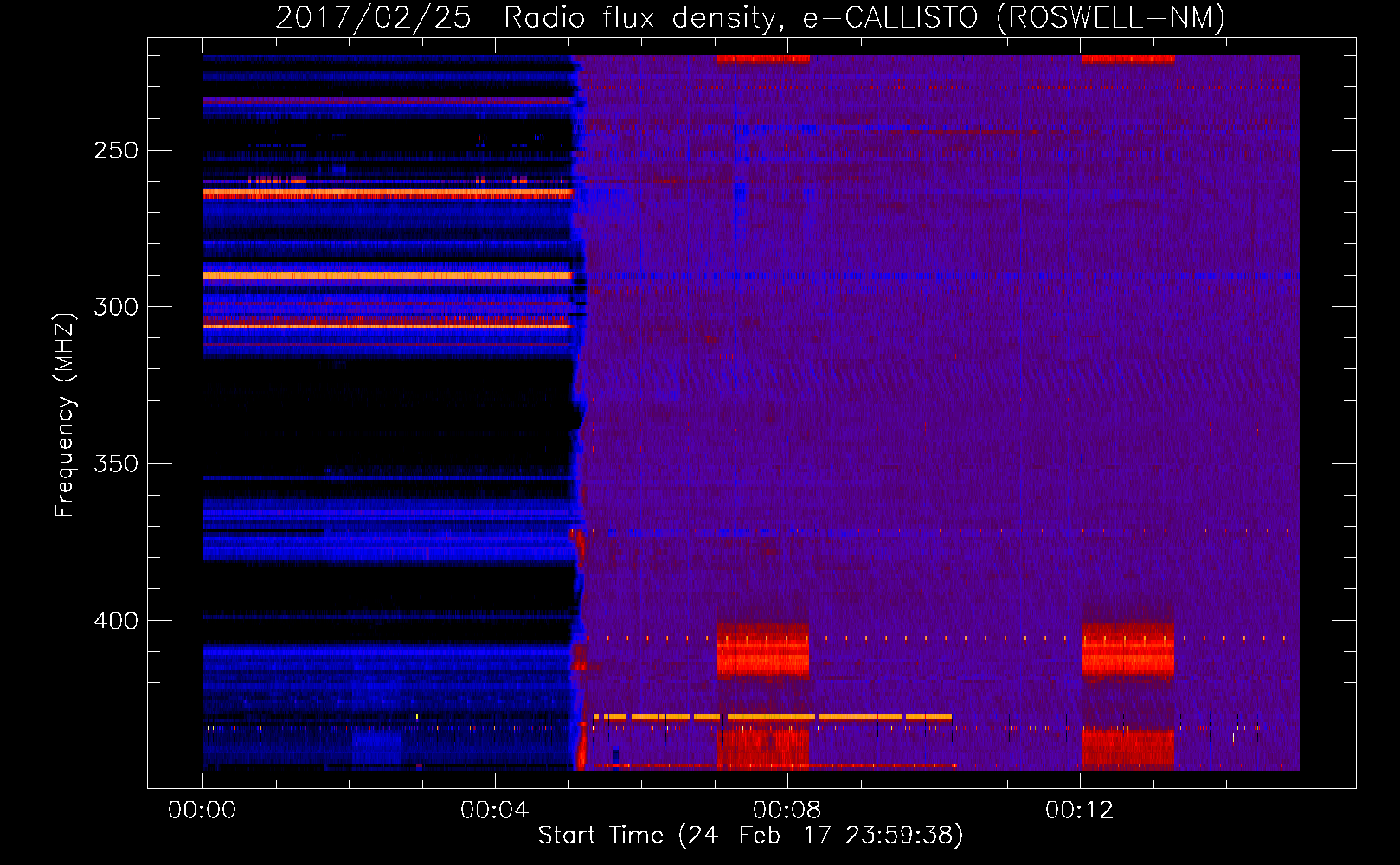This screenshot has height=865, width=1400.
Task: Click the "Start Time (24-Feb-17 23:59:38)" label
Action: 750,836
